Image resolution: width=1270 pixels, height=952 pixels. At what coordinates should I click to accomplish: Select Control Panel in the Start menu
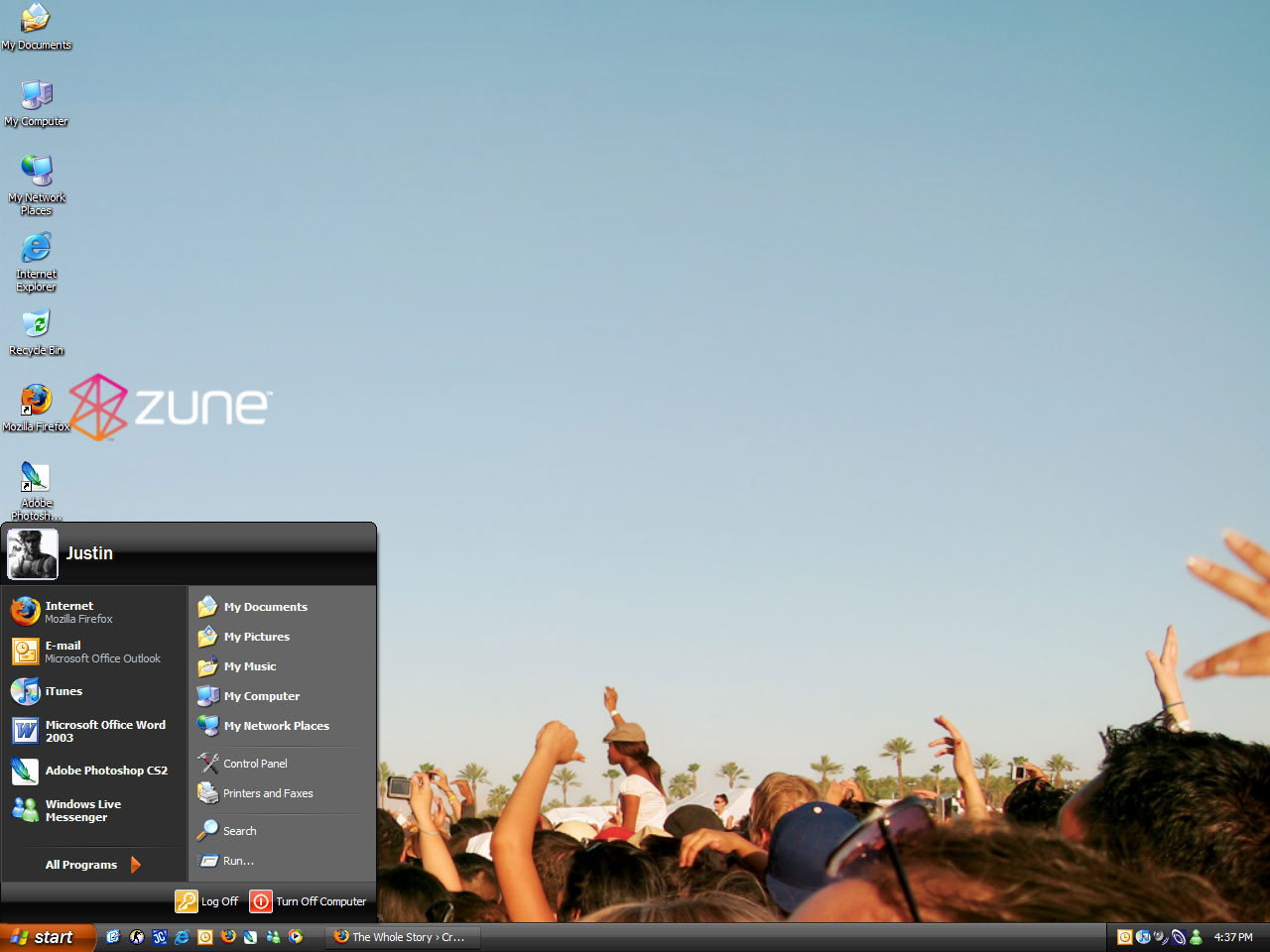coord(255,763)
